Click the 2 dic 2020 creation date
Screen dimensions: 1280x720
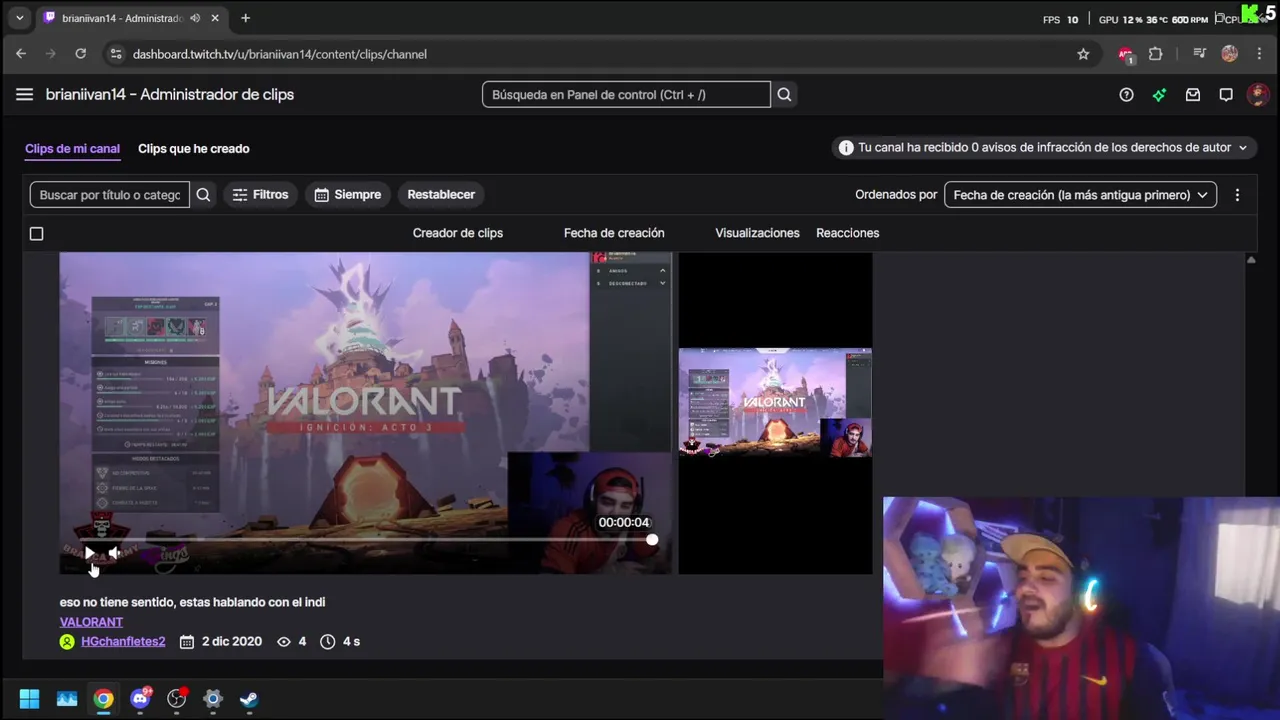[231, 642]
